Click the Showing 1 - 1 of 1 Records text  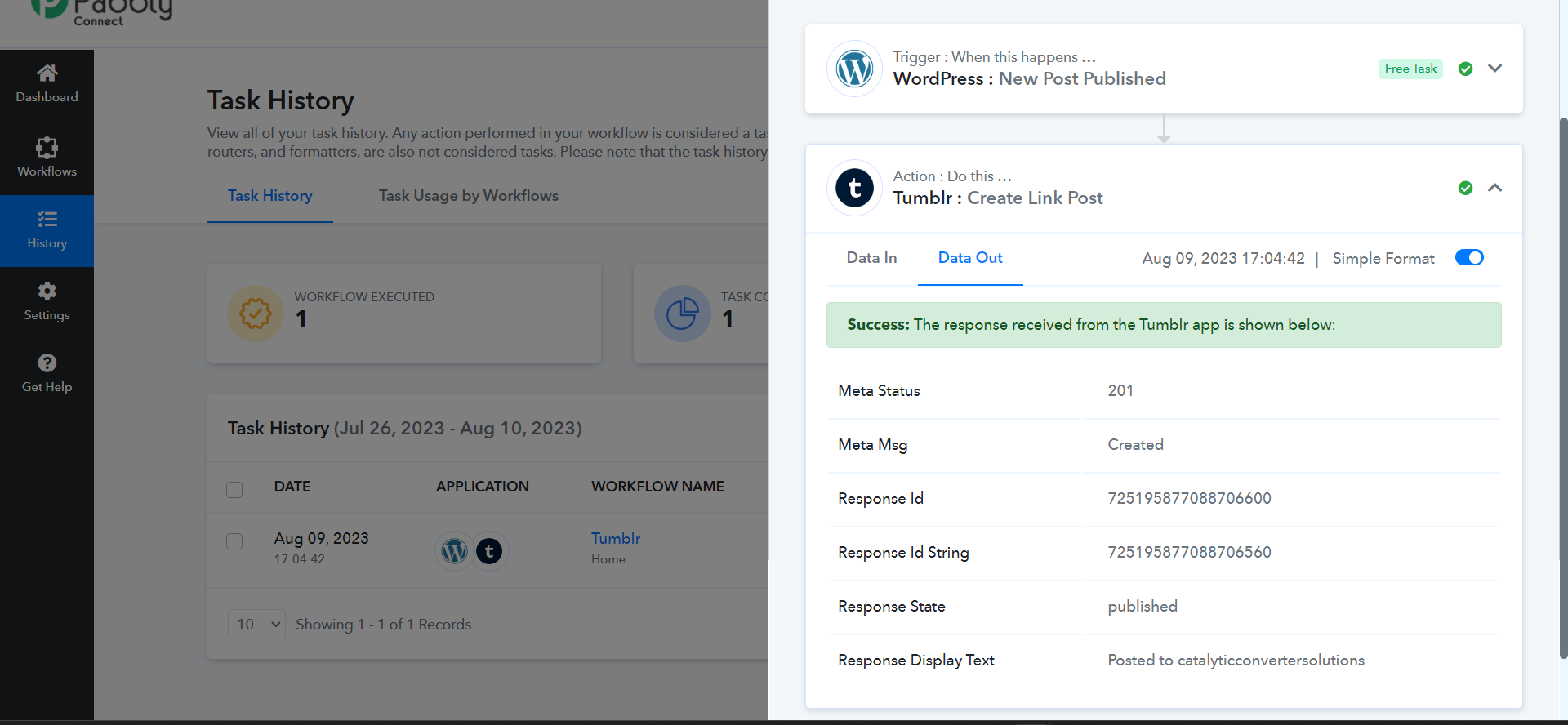pos(383,625)
